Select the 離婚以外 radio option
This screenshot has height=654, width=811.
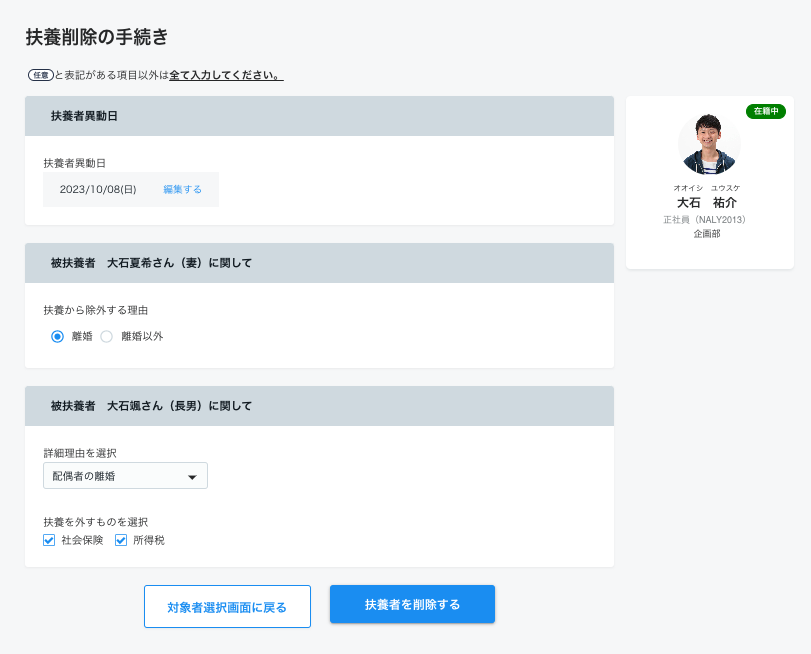pyautogui.click(x=107, y=336)
